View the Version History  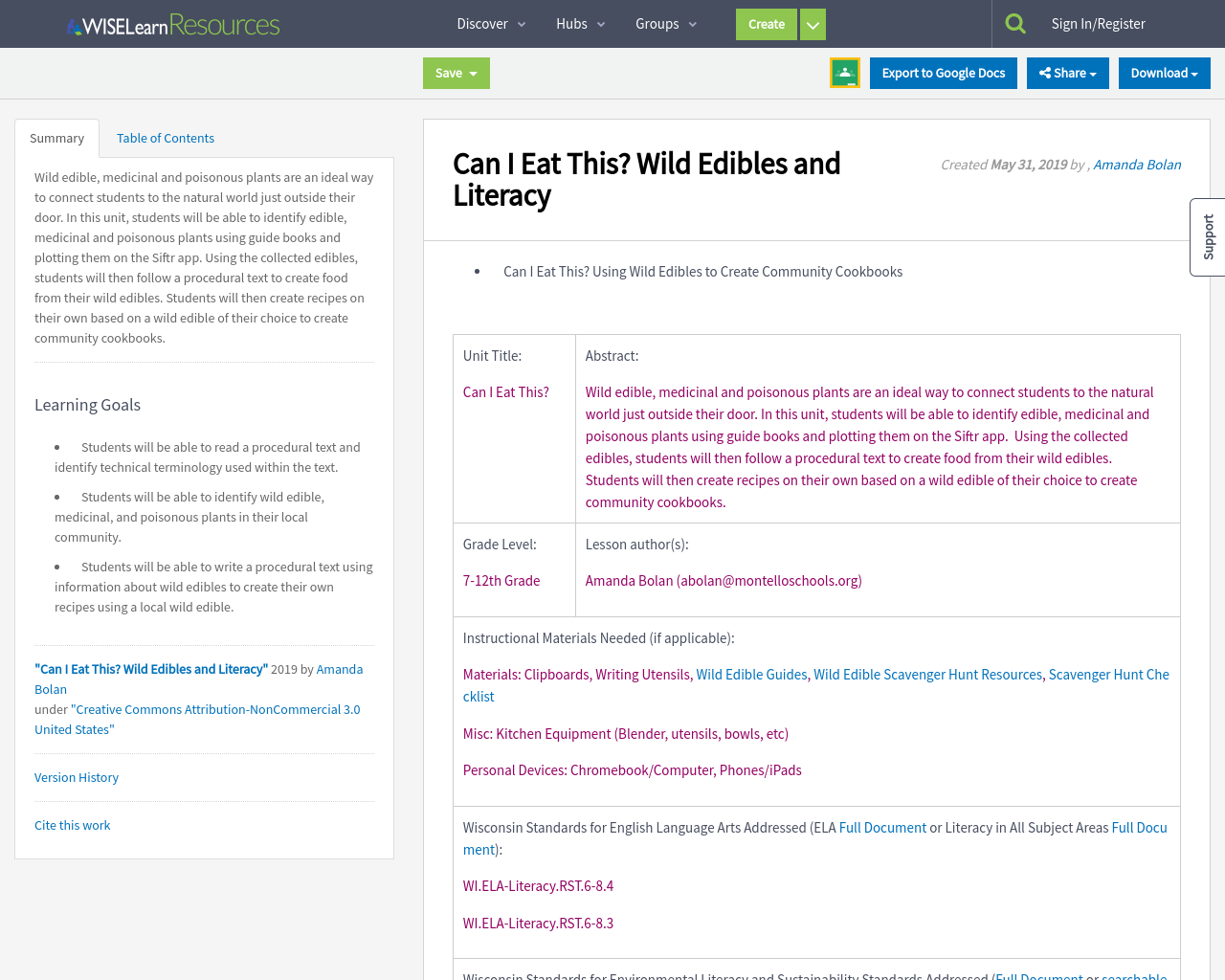76,777
